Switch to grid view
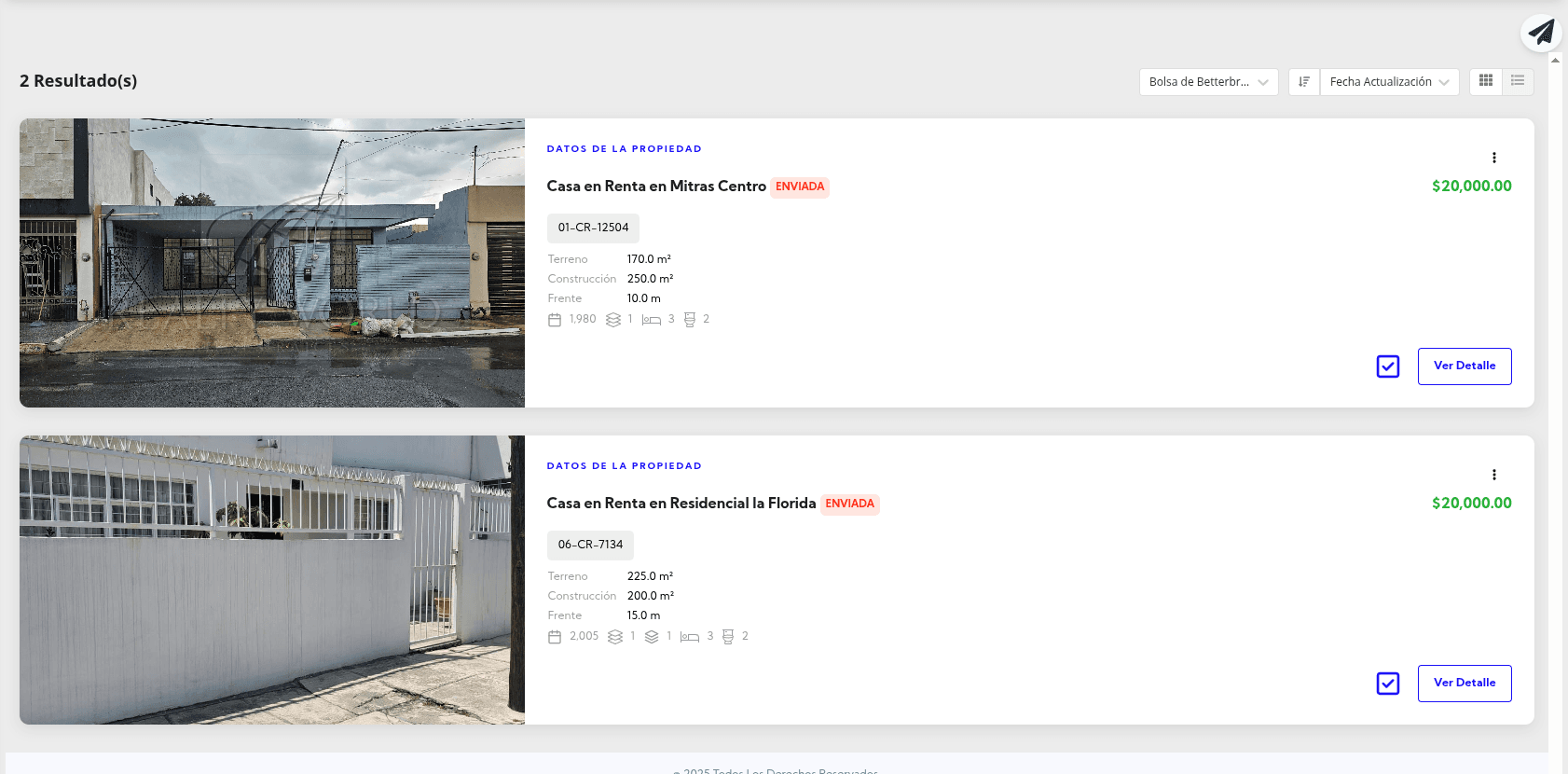1568x774 pixels. point(1486,81)
